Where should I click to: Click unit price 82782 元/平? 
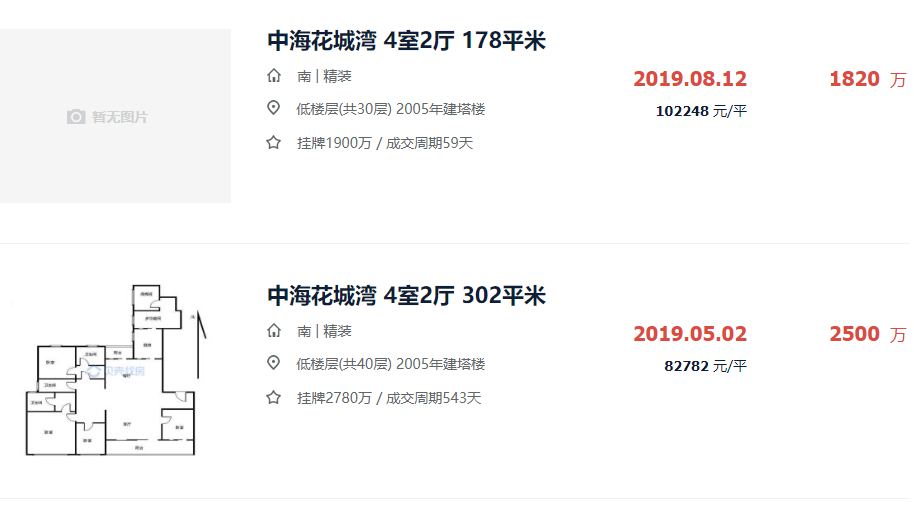pyautogui.click(x=705, y=366)
